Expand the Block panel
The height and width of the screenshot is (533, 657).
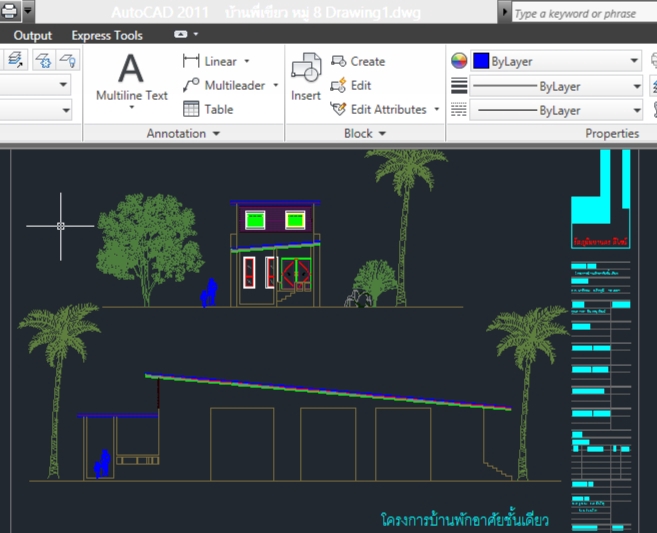[365, 133]
